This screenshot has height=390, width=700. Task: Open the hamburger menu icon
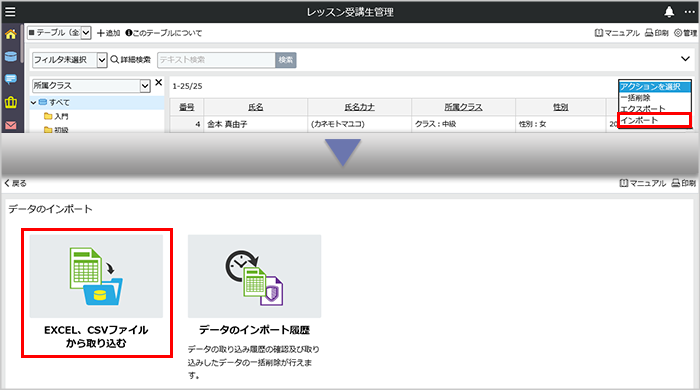tap(10, 12)
